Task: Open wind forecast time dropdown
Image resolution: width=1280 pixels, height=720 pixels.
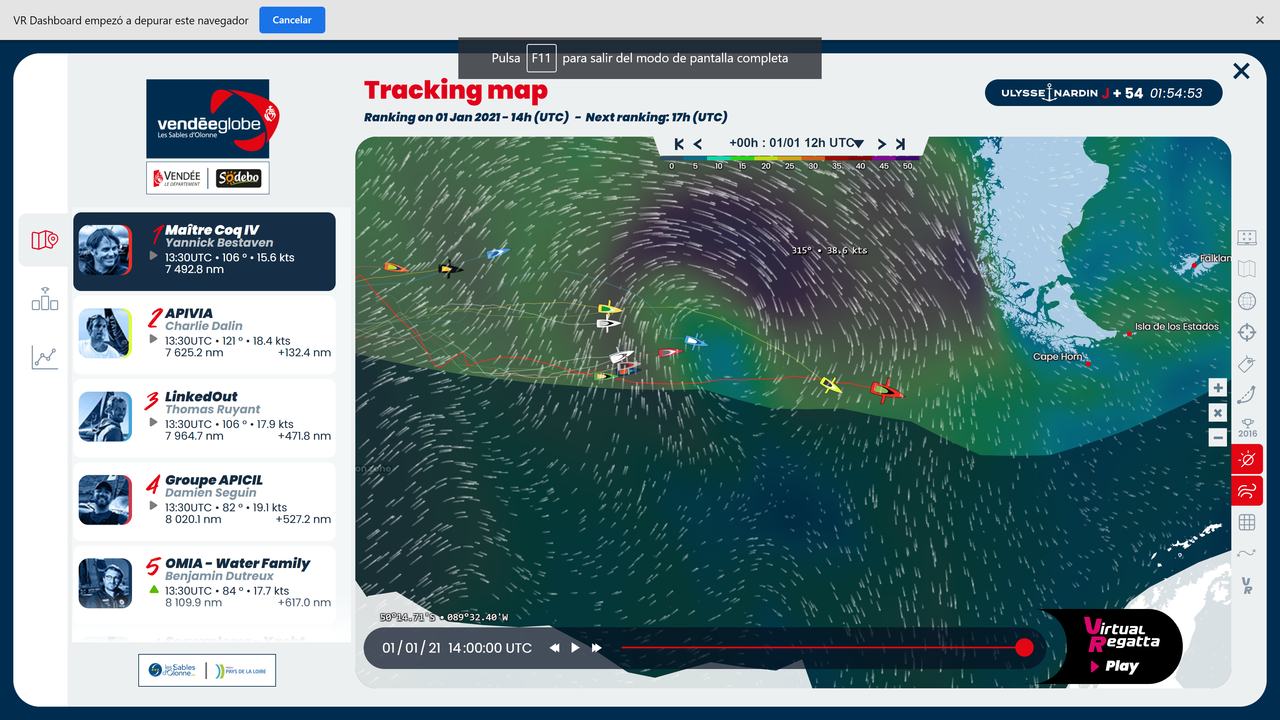Action: pos(796,143)
